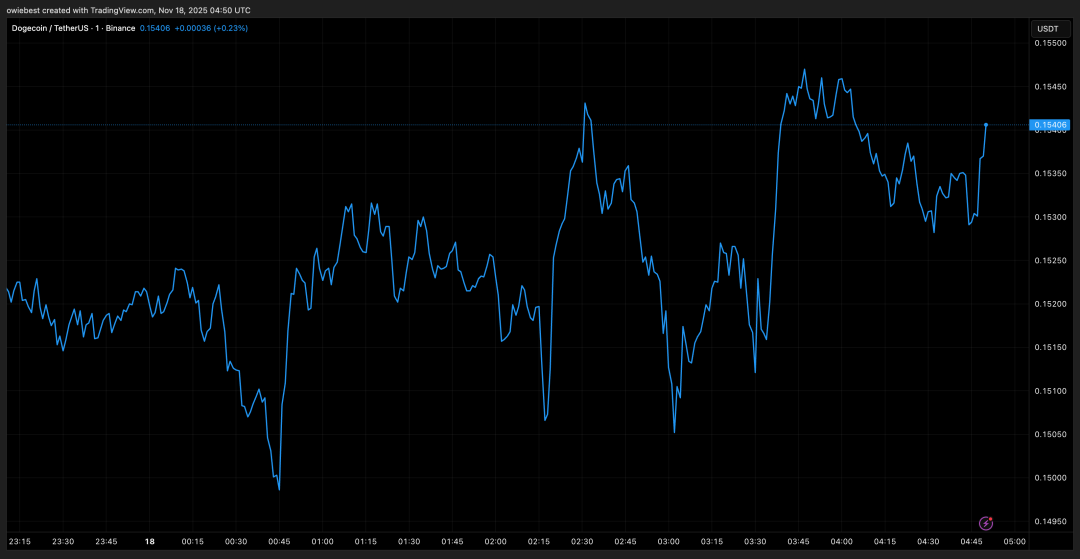Click the blue 0.15406 current price label
This screenshot has height=559, width=1080.
click(1049, 125)
